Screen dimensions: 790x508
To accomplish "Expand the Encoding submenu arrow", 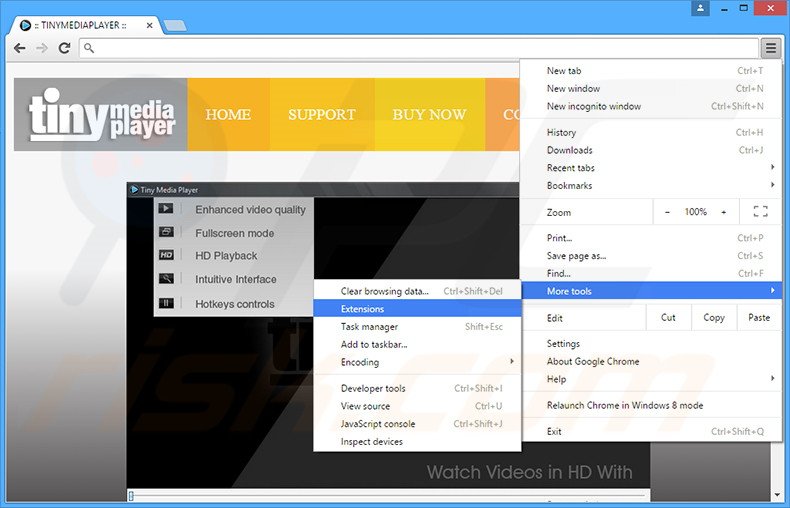I will coord(512,361).
